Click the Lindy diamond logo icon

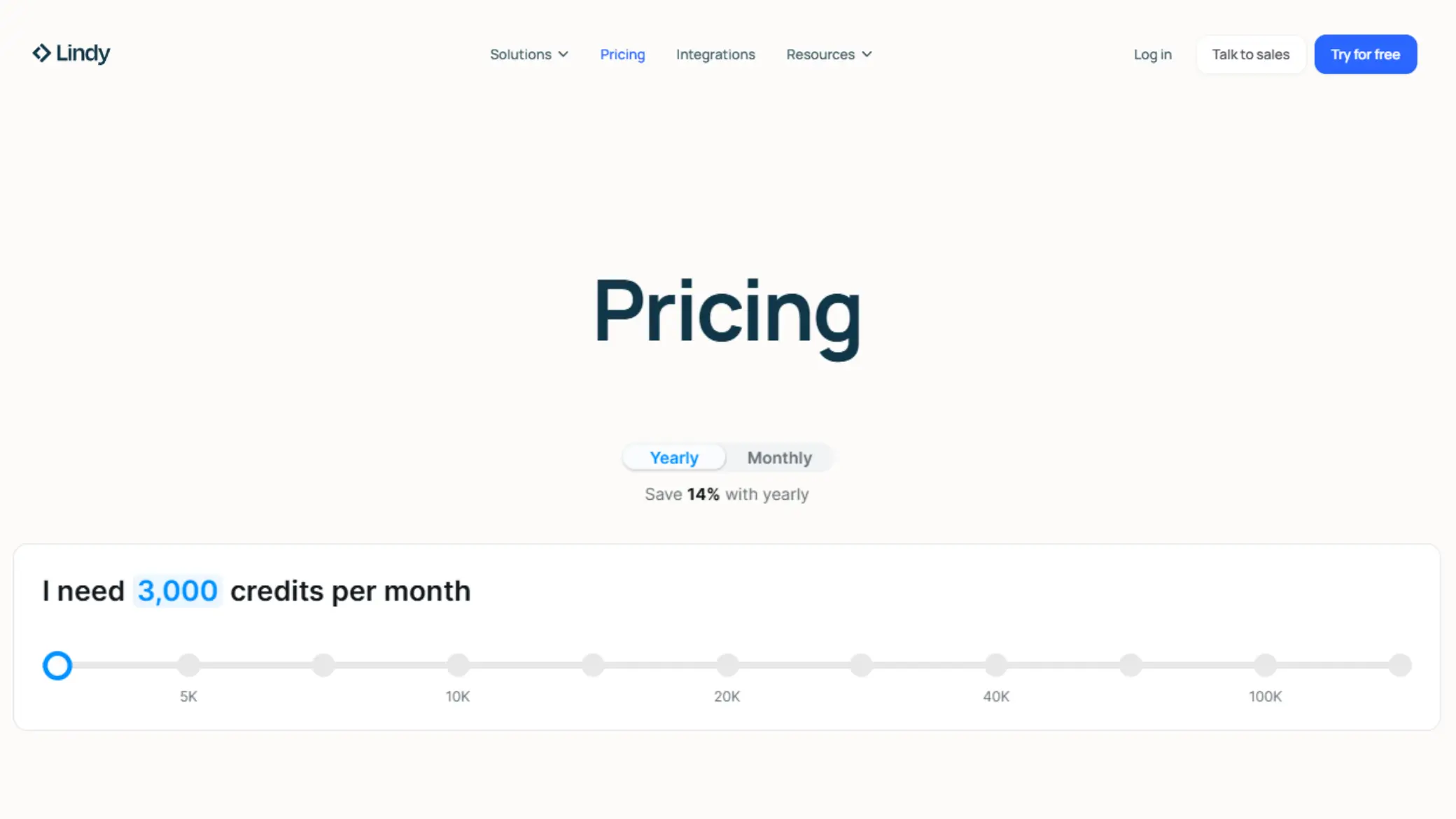point(41,53)
